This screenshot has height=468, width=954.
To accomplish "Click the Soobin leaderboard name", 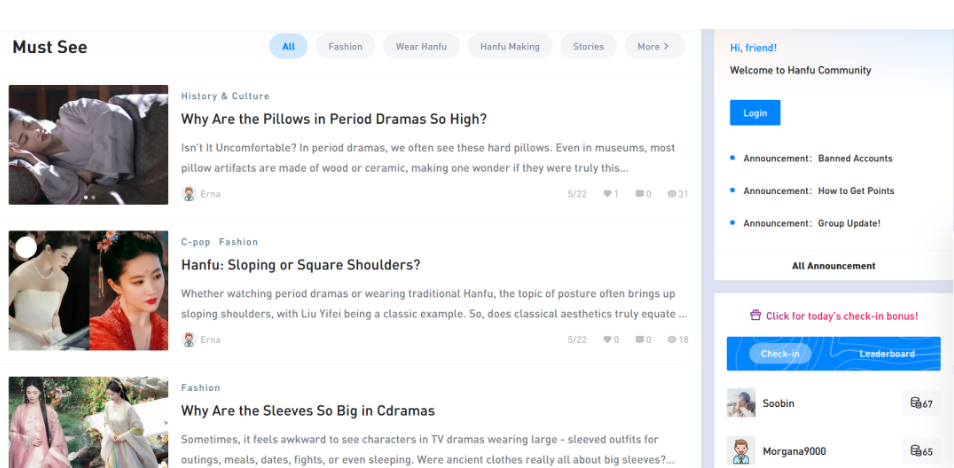I will click(x=778, y=403).
